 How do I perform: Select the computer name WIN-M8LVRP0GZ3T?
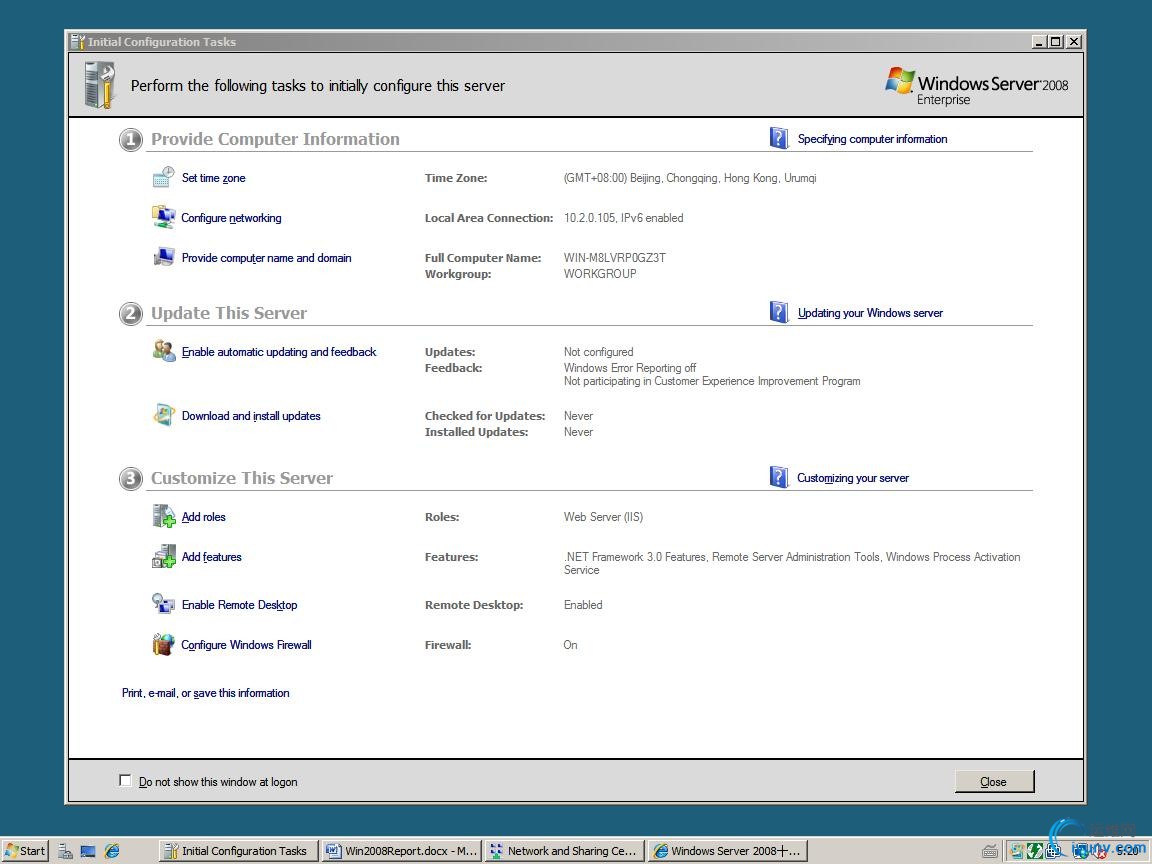615,258
